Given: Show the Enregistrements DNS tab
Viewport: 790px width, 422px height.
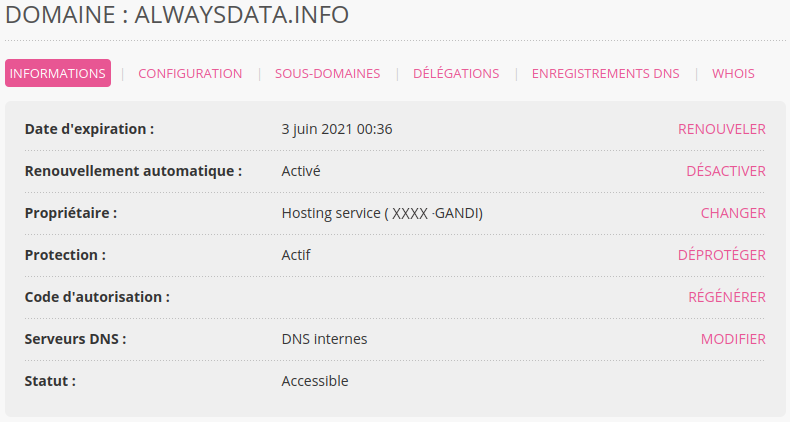Looking at the screenshot, I should (x=606, y=74).
